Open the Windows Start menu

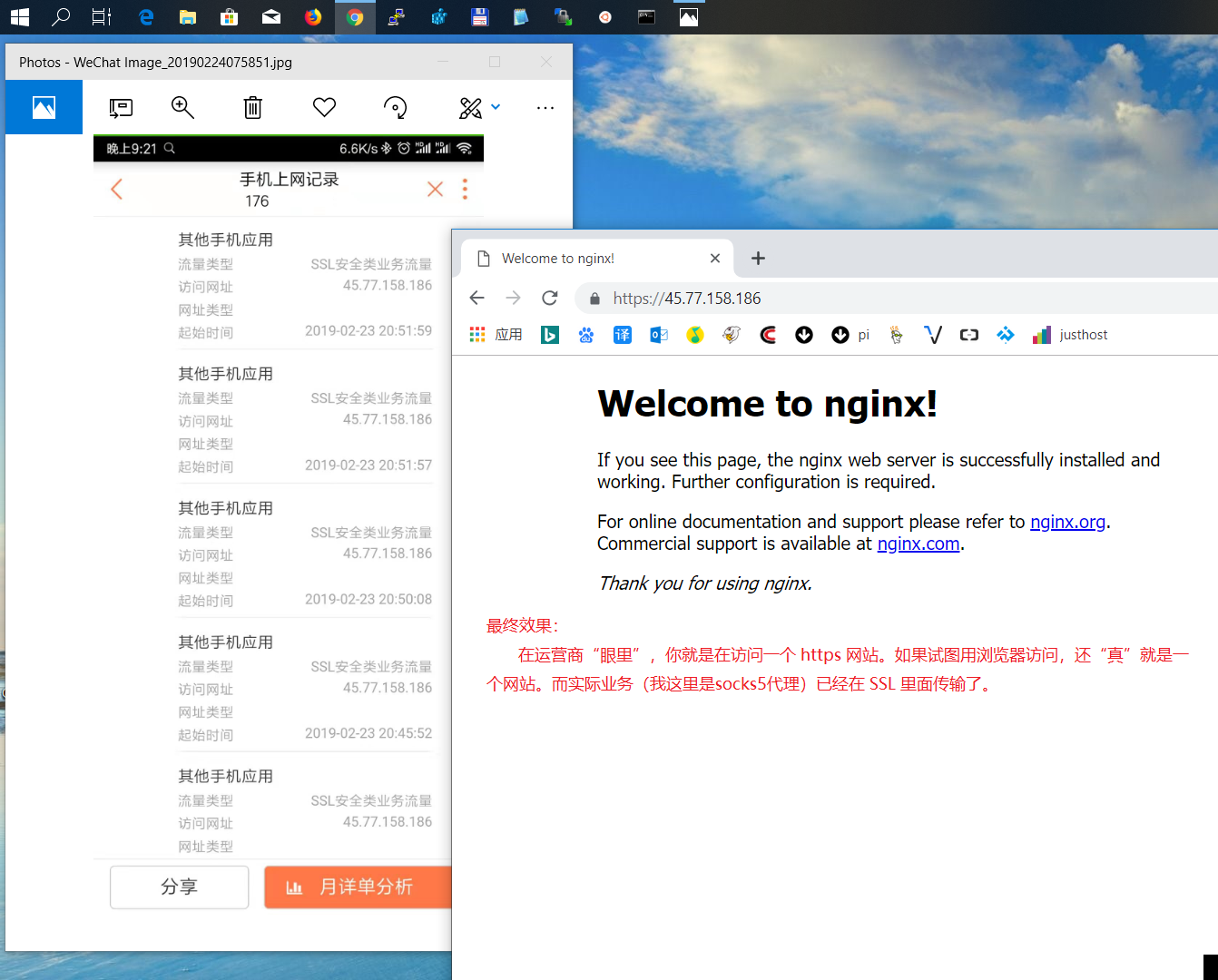point(19,16)
